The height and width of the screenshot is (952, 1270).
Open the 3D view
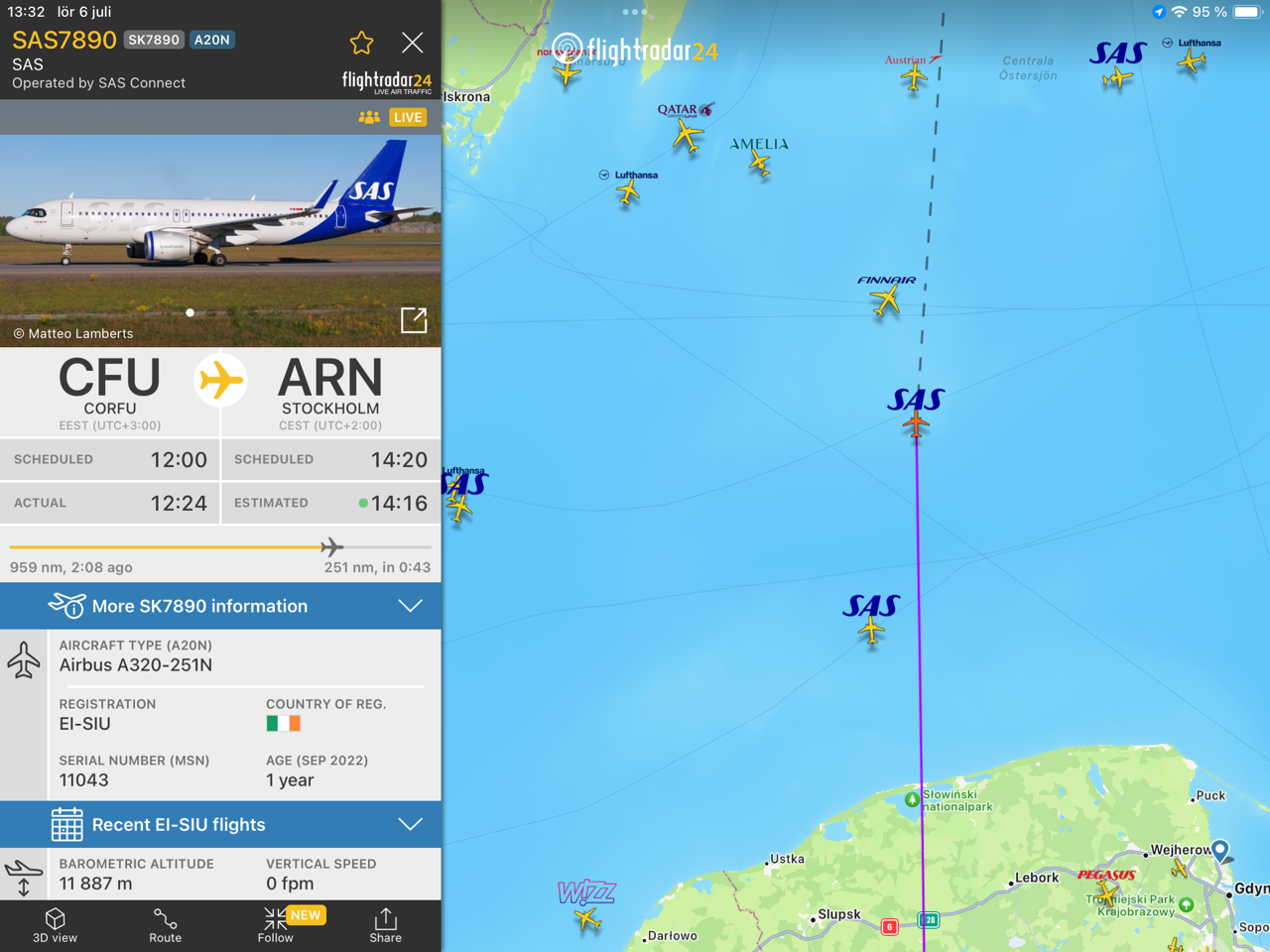pyautogui.click(x=55, y=926)
